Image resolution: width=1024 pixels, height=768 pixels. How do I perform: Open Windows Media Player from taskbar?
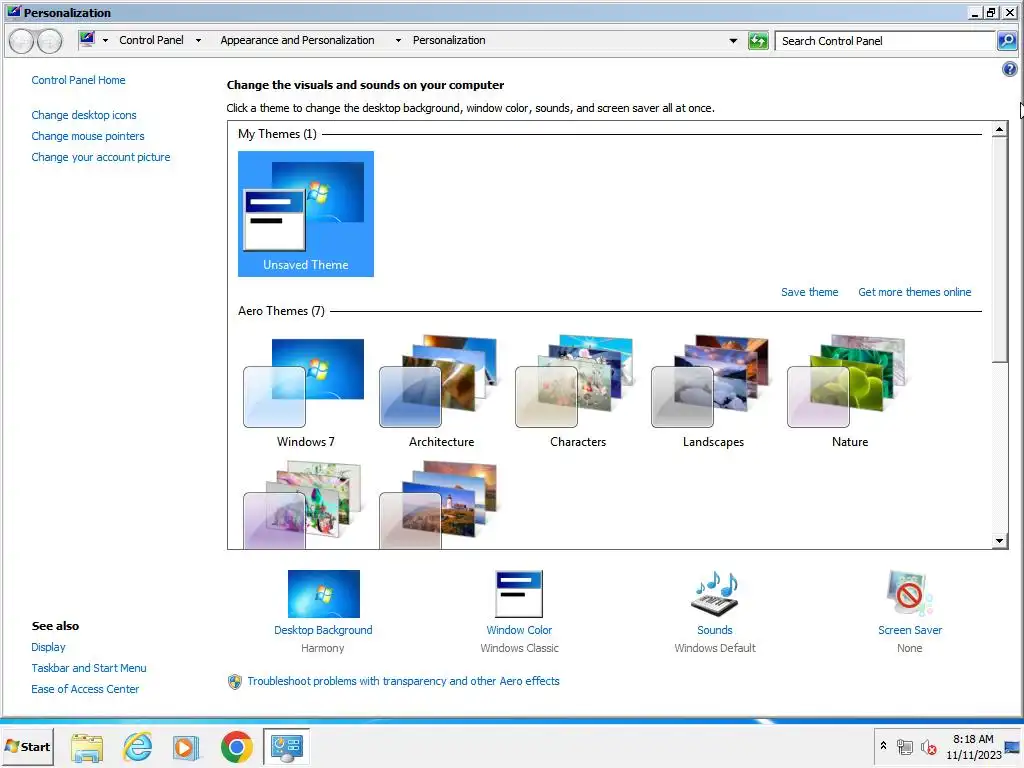pyautogui.click(x=187, y=746)
